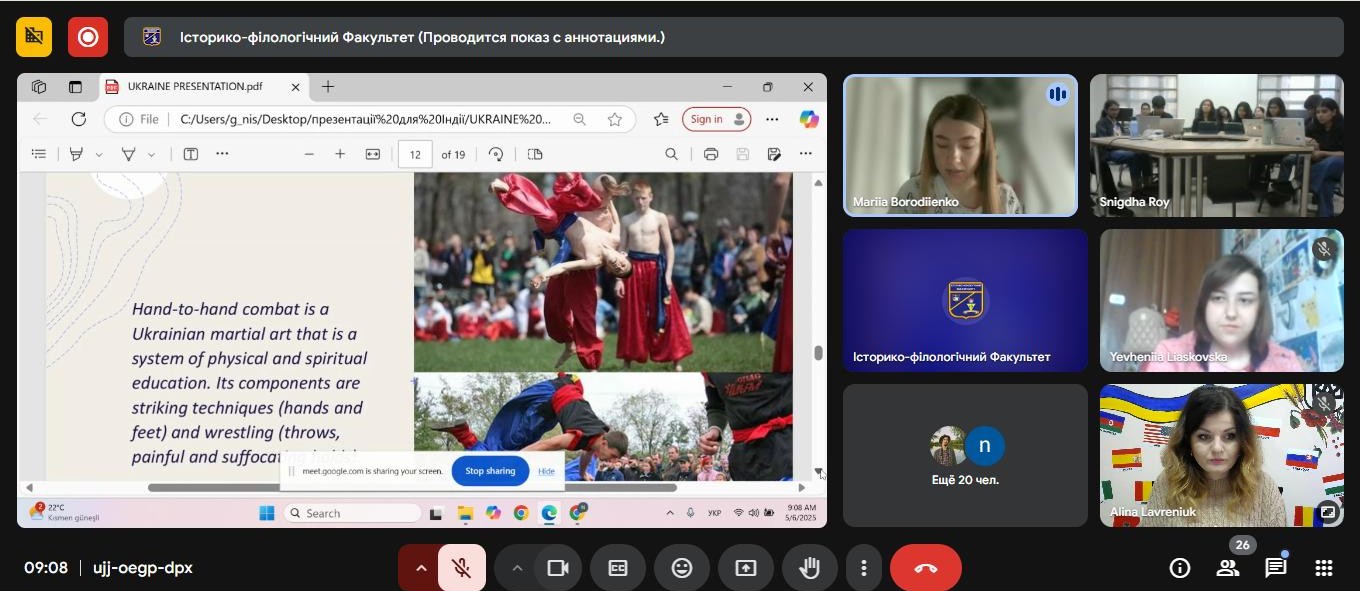Open more PDF tools ellipsis left

[x=222, y=154]
